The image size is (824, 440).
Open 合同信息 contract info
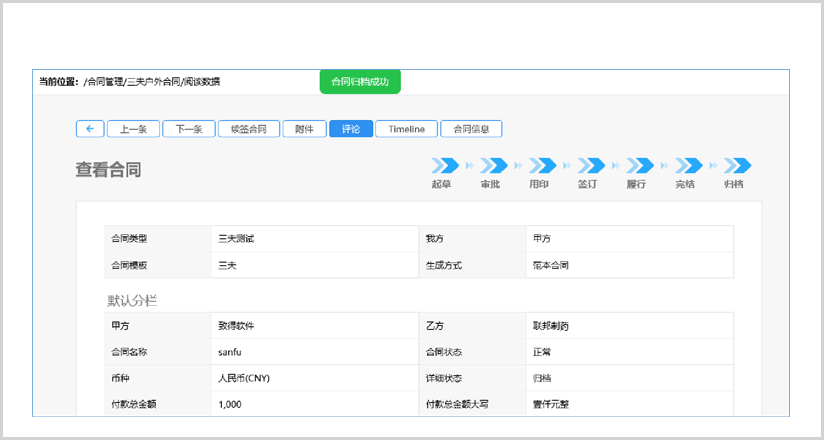click(471, 129)
